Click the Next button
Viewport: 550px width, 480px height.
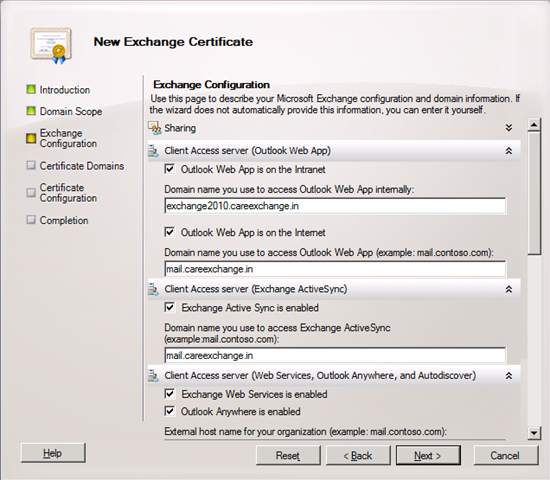pyautogui.click(x=428, y=455)
